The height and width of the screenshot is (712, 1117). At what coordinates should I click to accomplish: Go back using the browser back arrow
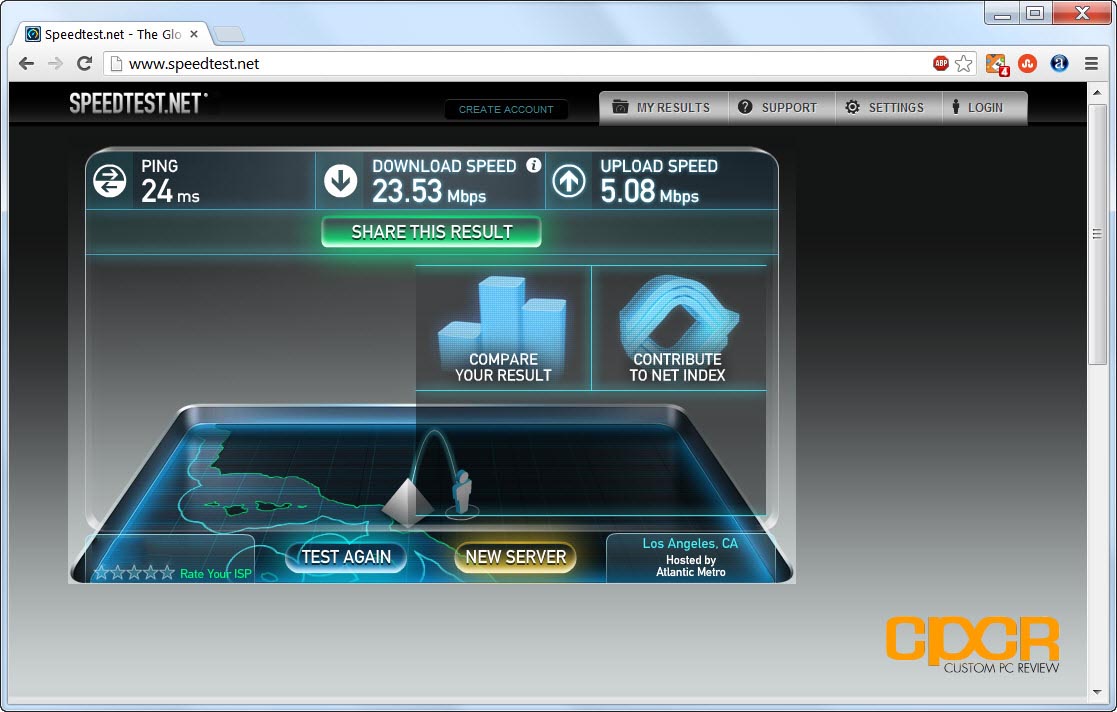26,63
